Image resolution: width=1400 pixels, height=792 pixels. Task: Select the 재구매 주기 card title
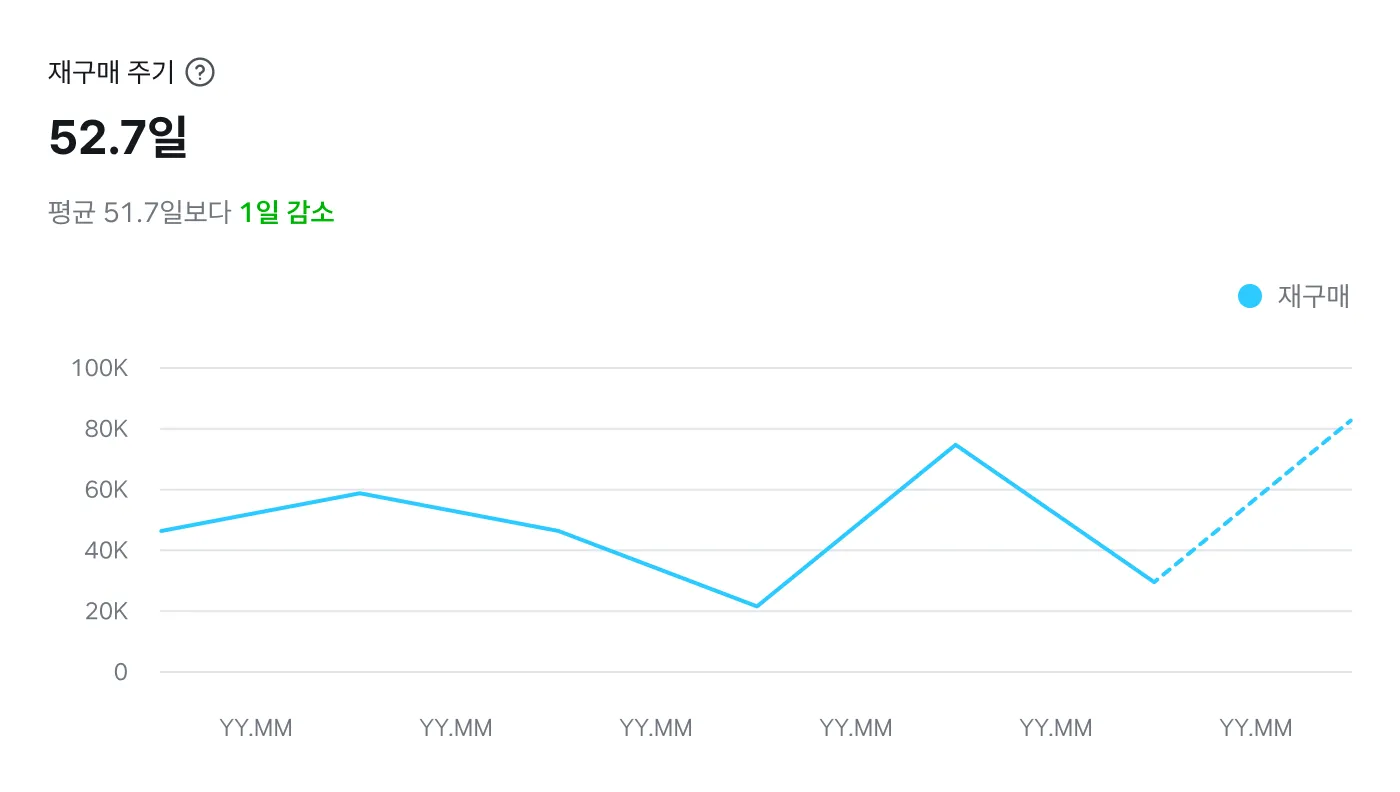[111, 73]
